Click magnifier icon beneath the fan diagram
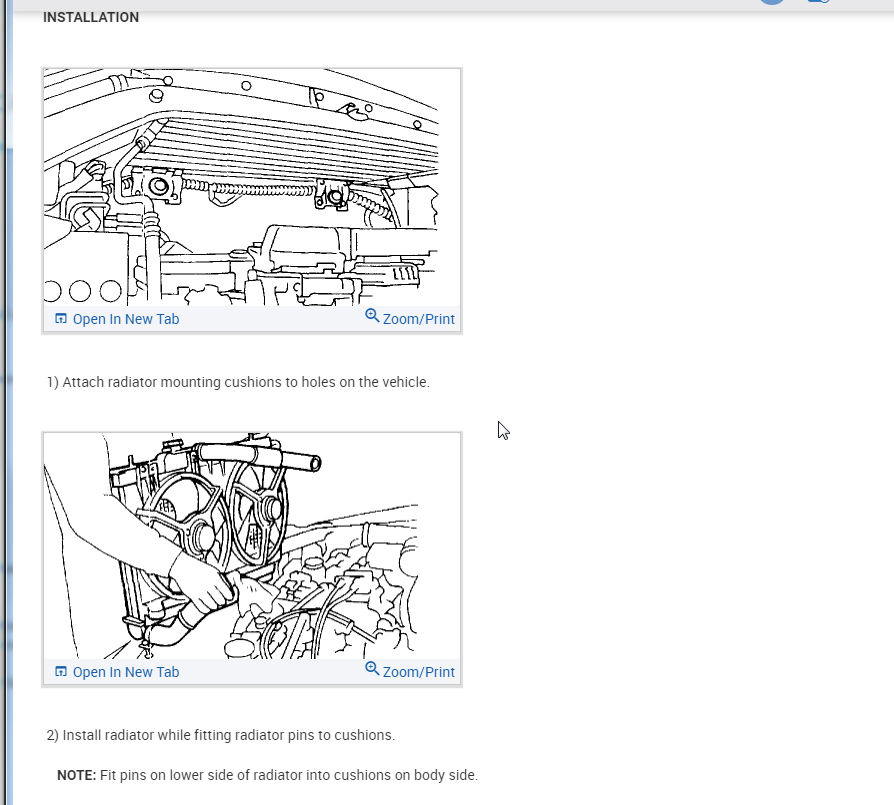Viewport: 894px width, 805px height. click(x=372, y=668)
